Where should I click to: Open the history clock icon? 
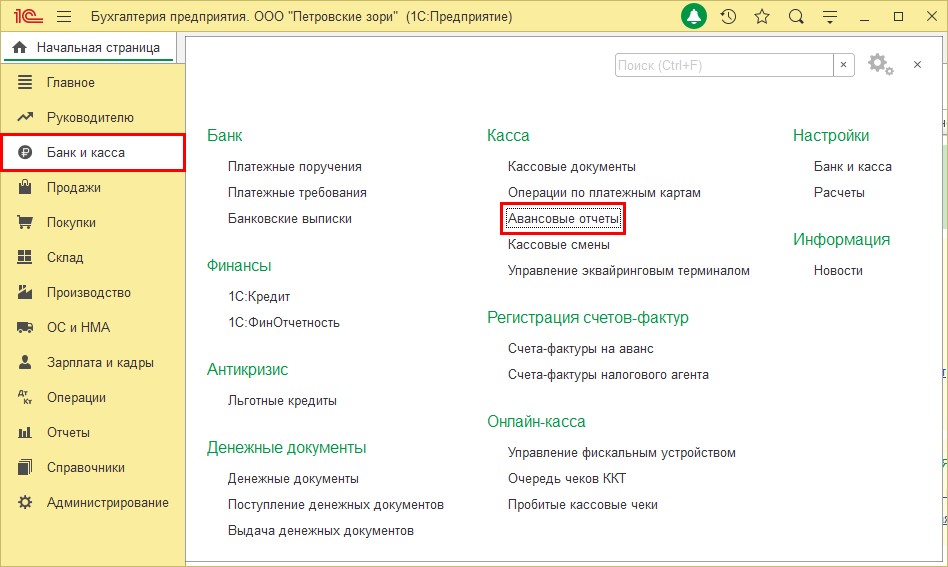[x=728, y=16]
